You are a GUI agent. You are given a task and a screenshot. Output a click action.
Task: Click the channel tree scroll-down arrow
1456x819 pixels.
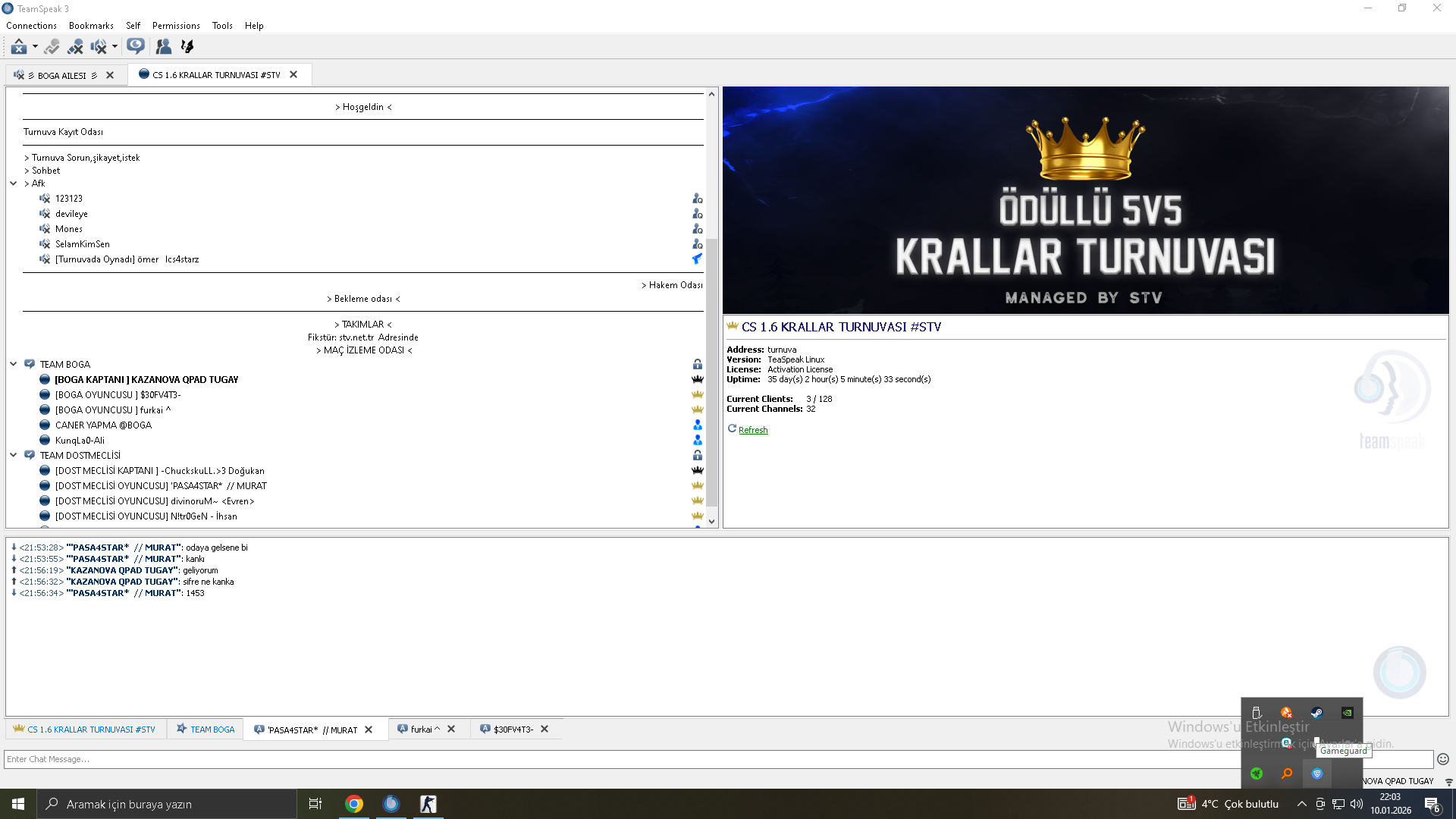pos(711,522)
